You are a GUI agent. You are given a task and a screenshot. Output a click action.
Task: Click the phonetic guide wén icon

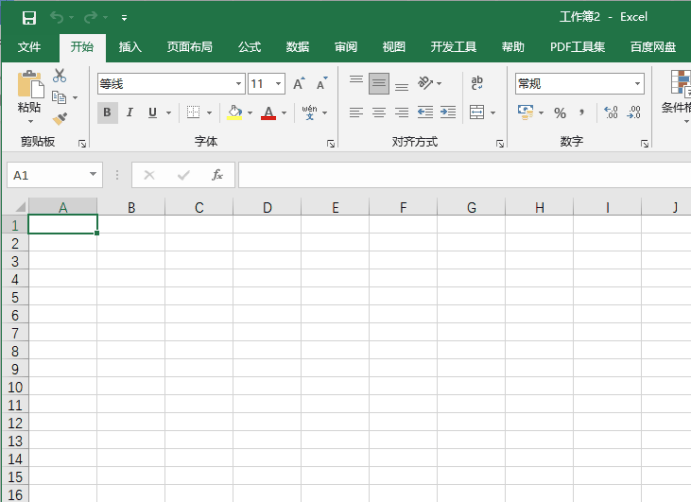click(309, 112)
